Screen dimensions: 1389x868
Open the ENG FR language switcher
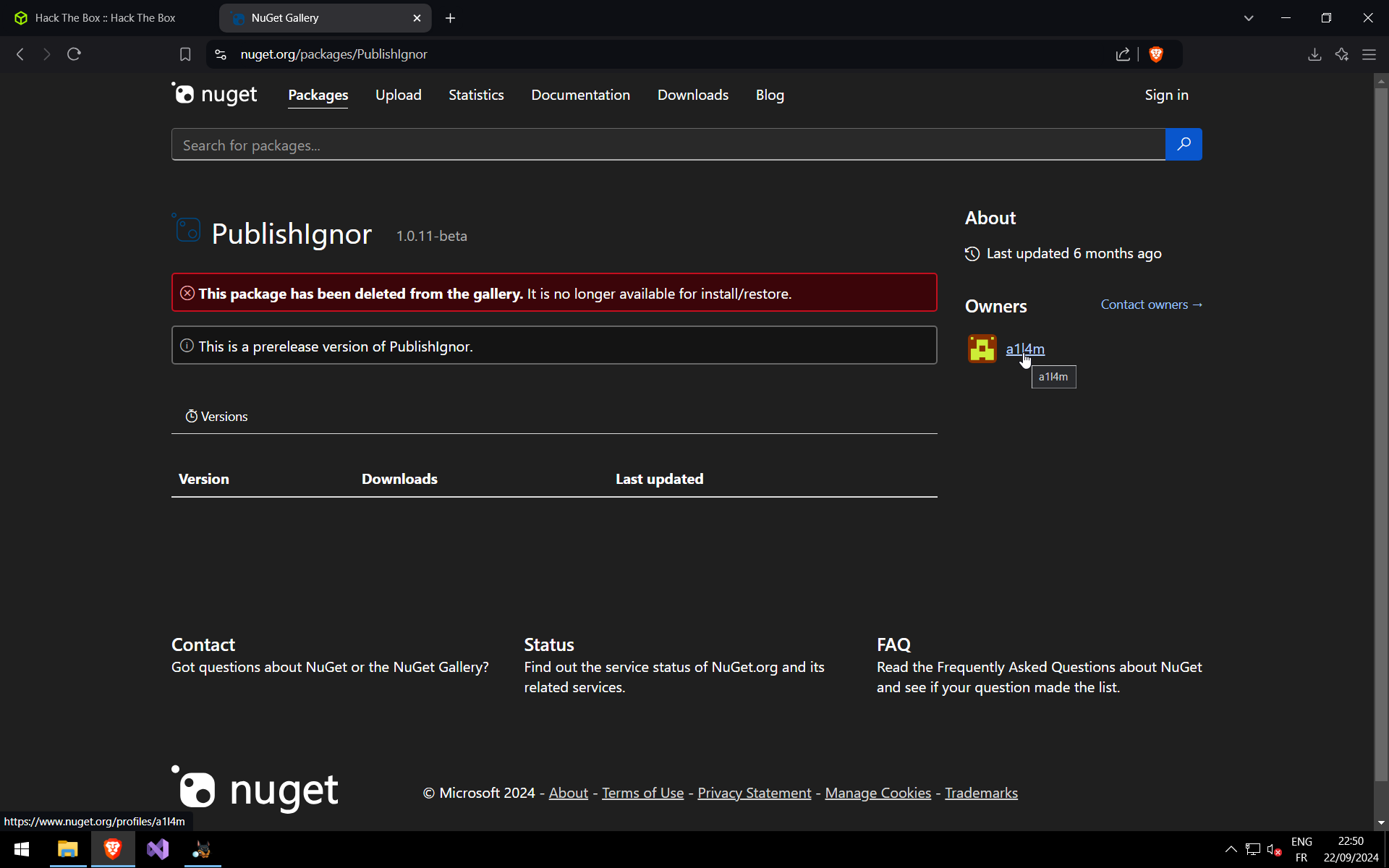tap(1301, 849)
